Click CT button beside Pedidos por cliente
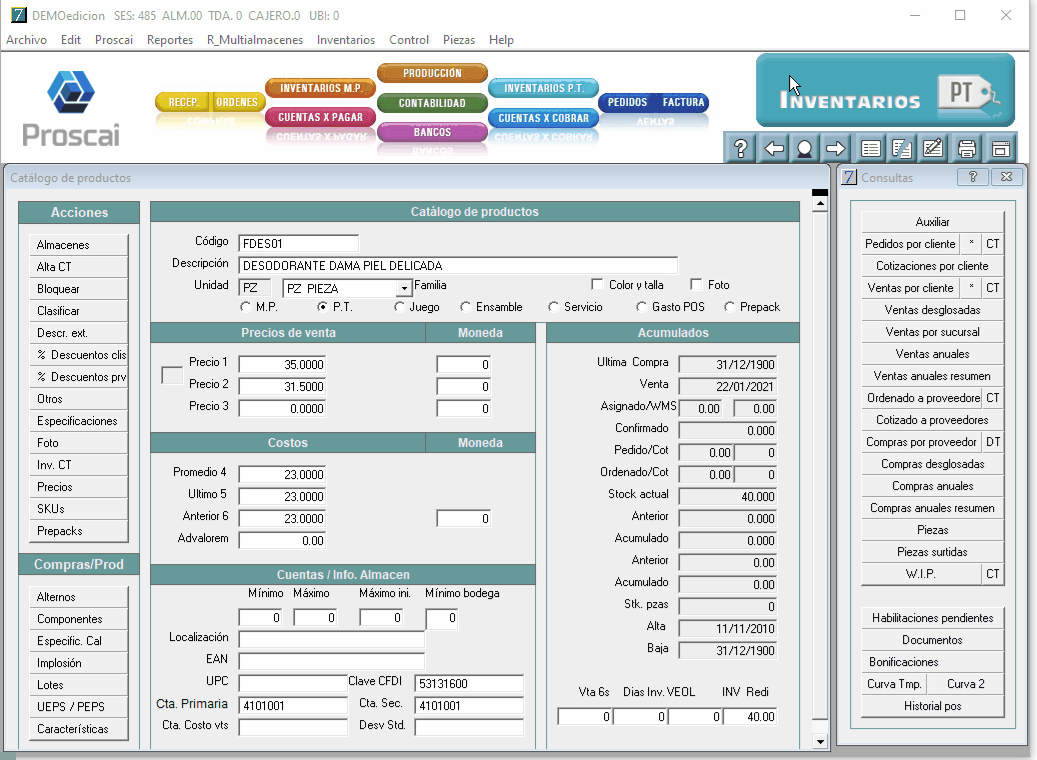The image size is (1037, 760). (x=993, y=244)
